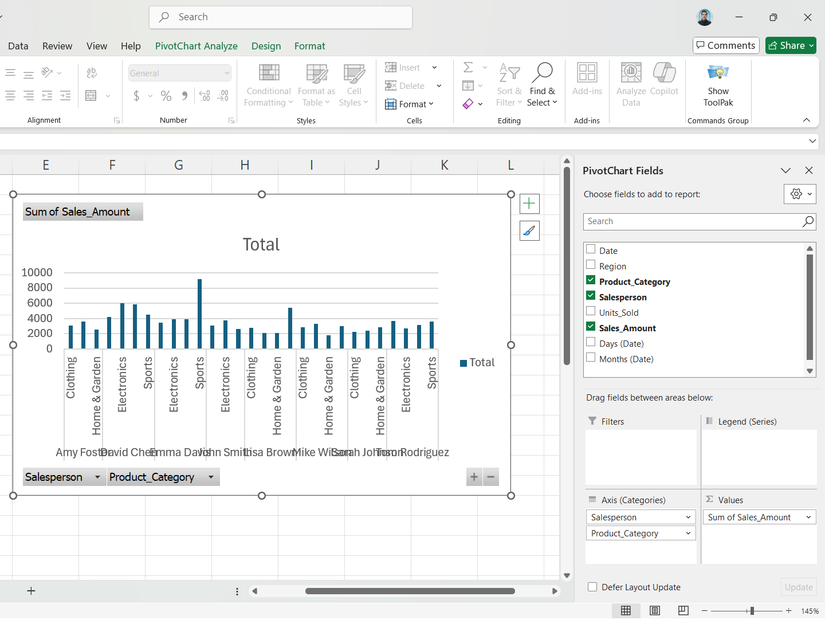The image size is (825, 619).
Task: Apply Percent Style number format
Action: [x=165, y=96]
